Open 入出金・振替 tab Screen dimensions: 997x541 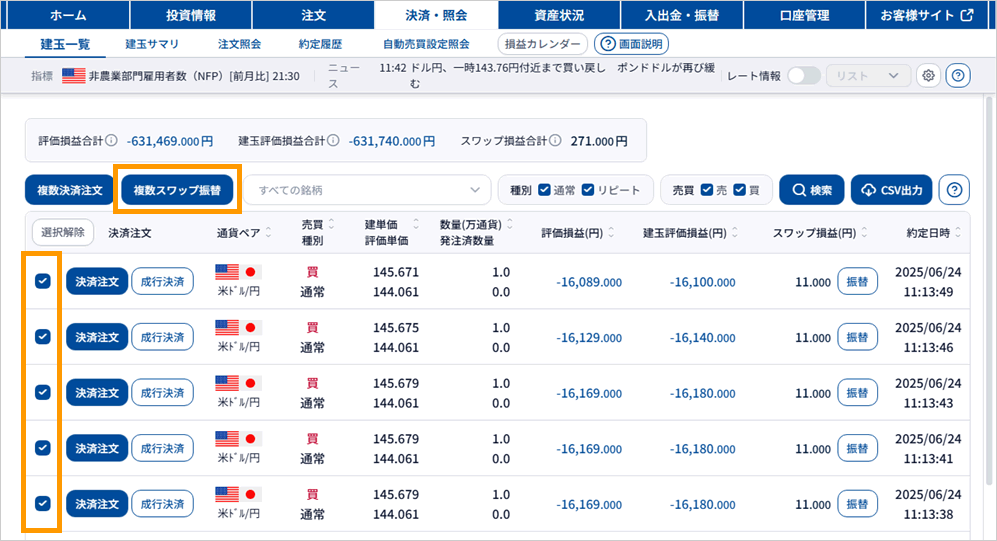click(x=682, y=15)
